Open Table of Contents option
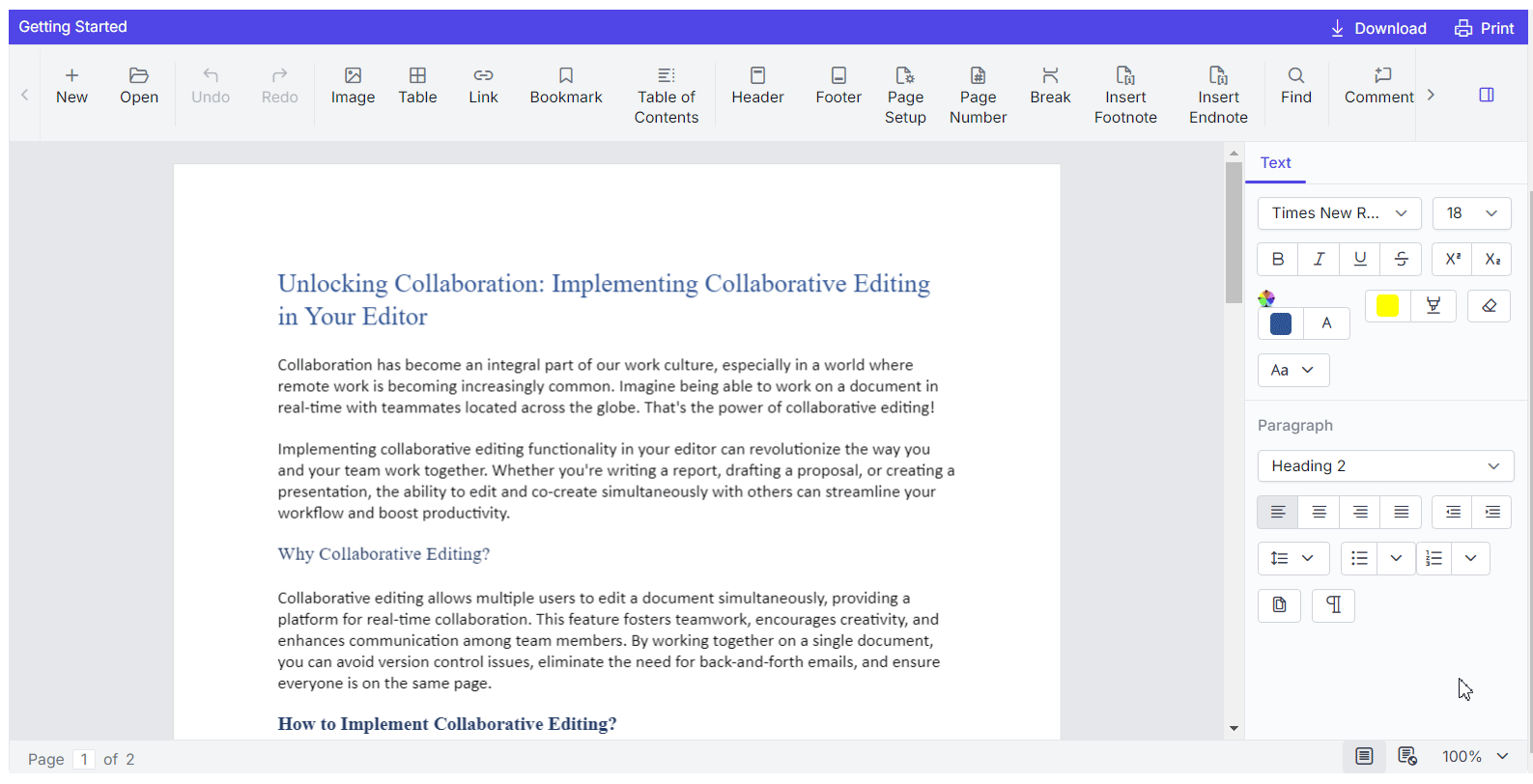This screenshot has width=1533, height=784. pyautogui.click(x=667, y=96)
